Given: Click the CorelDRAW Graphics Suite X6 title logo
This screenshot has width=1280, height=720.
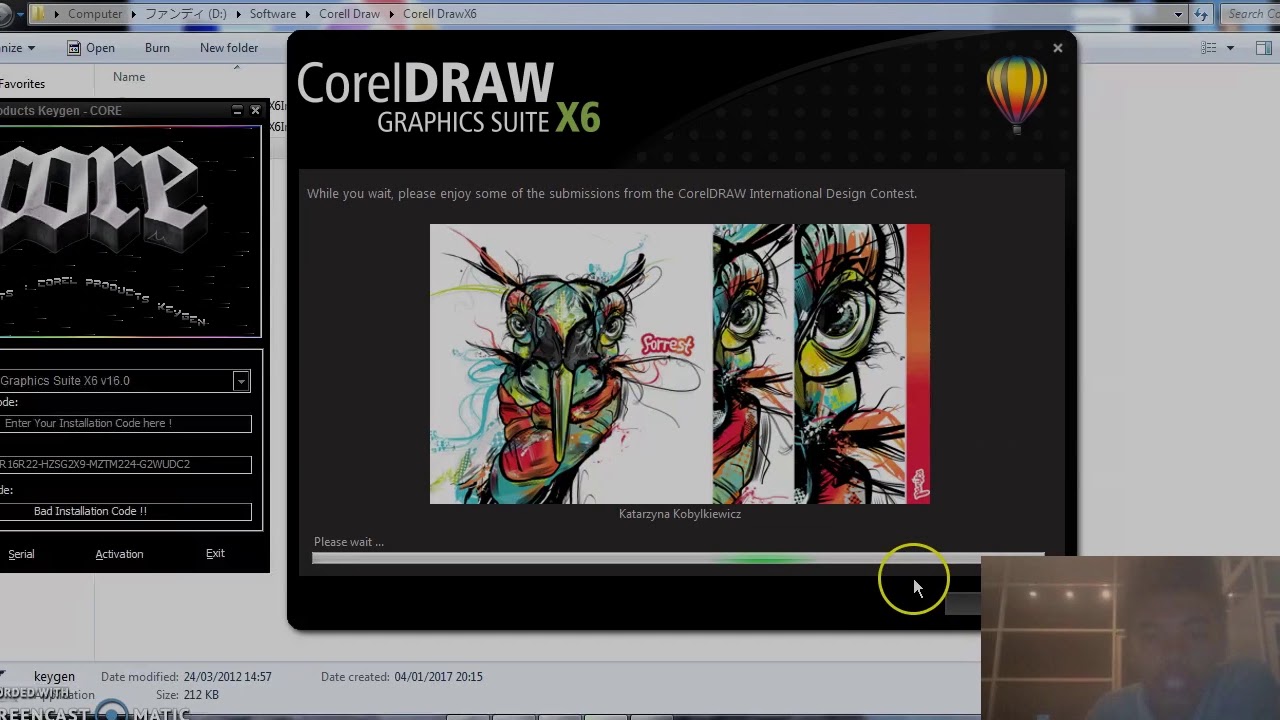Looking at the screenshot, I should 448,98.
